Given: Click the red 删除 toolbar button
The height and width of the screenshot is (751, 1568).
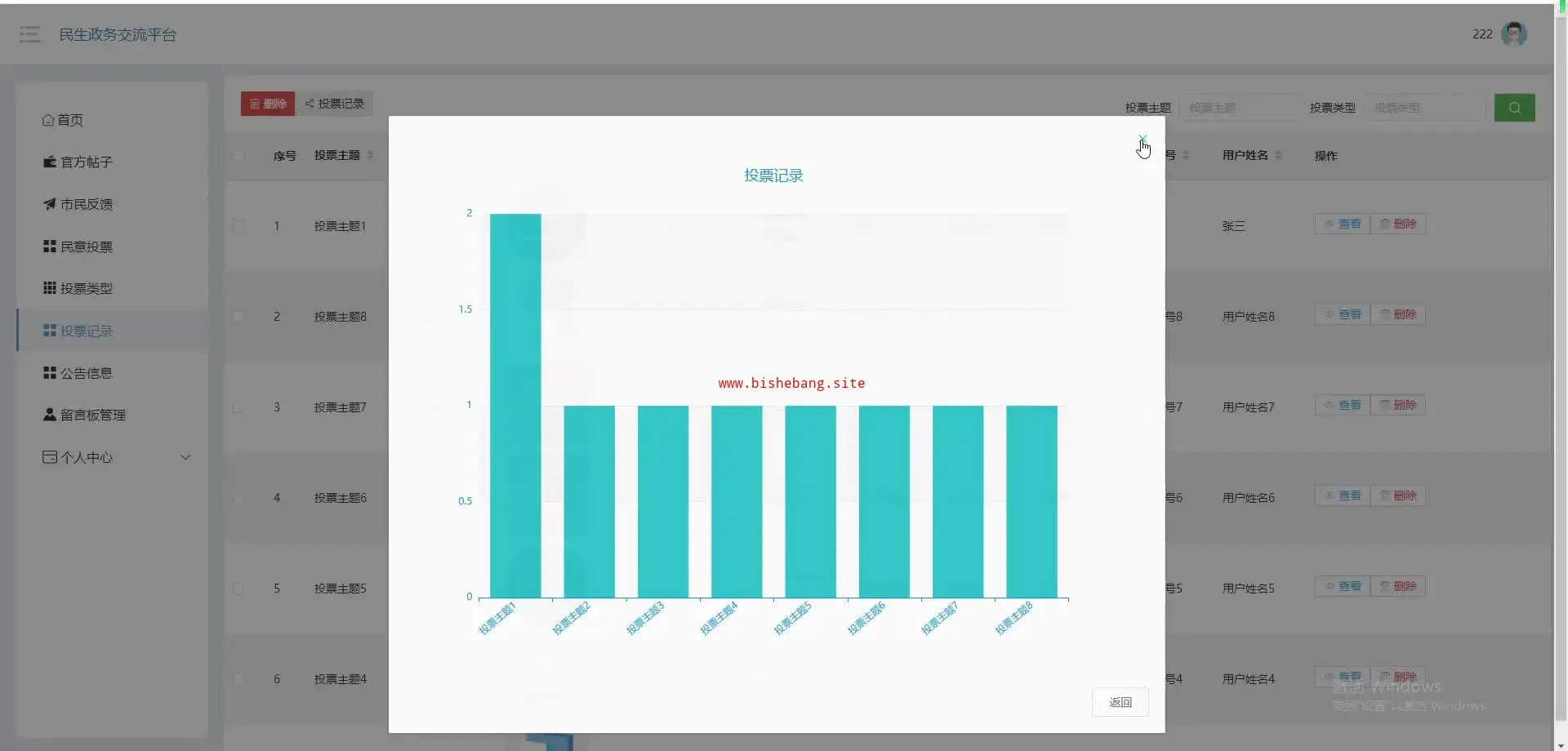Looking at the screenshot, I should tap(268, 104).
